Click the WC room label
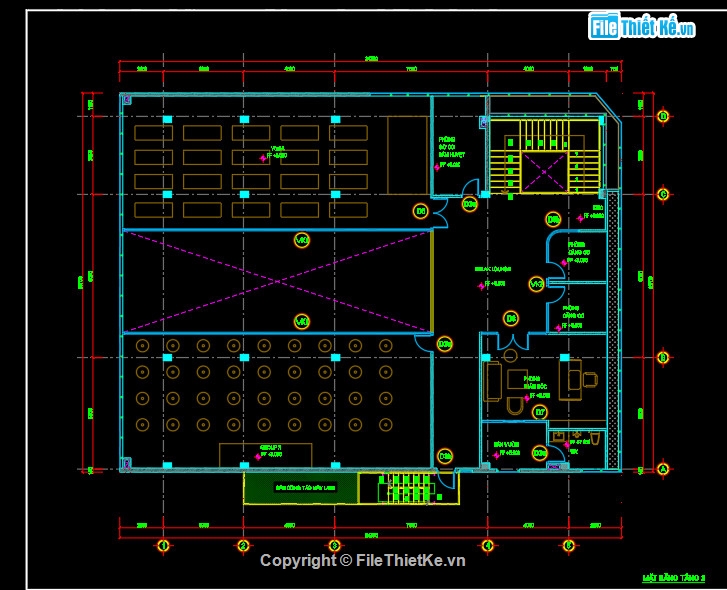 [574, 451]
